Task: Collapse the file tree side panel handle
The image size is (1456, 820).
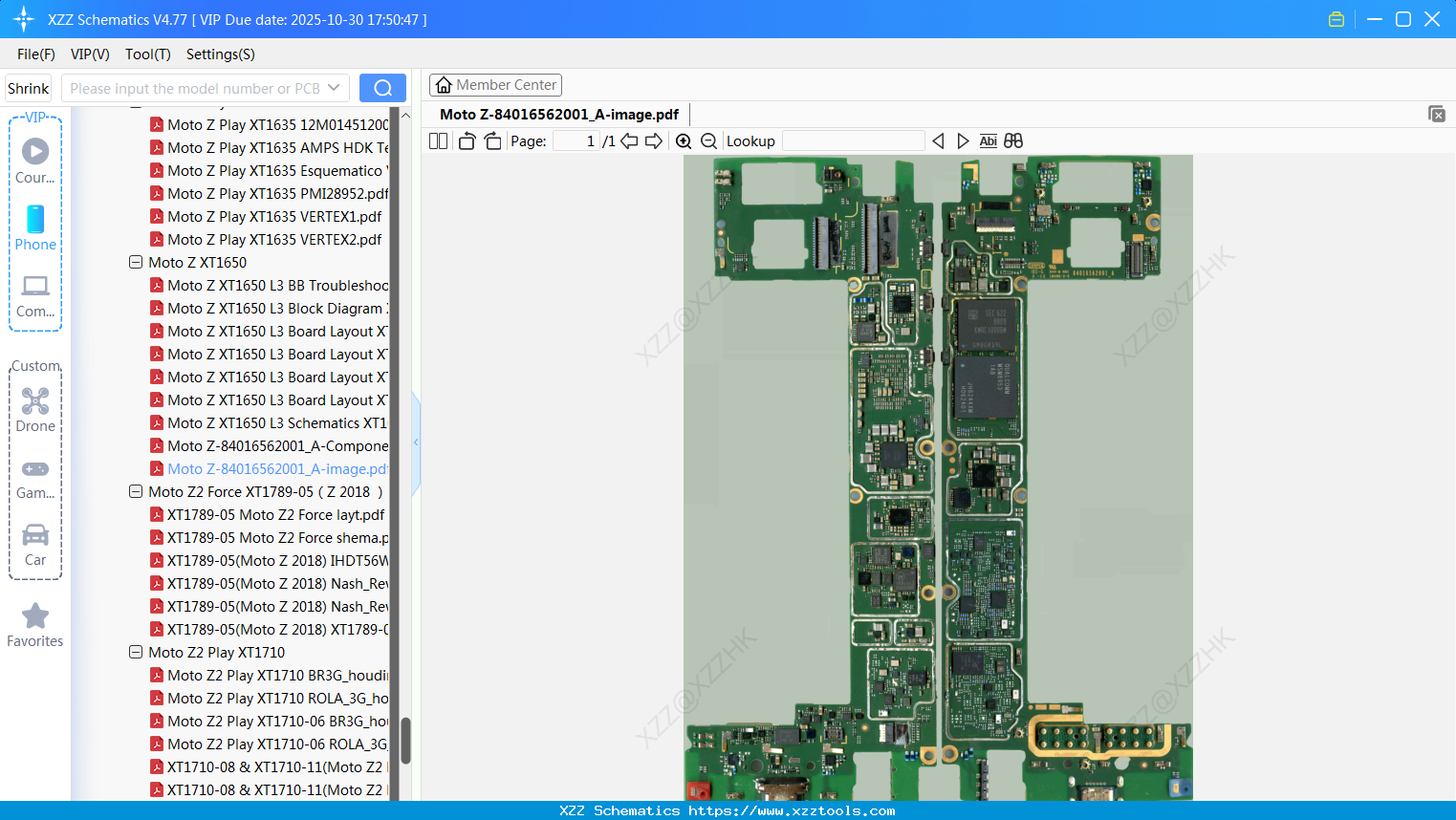Action: click(x=416, y=442)
